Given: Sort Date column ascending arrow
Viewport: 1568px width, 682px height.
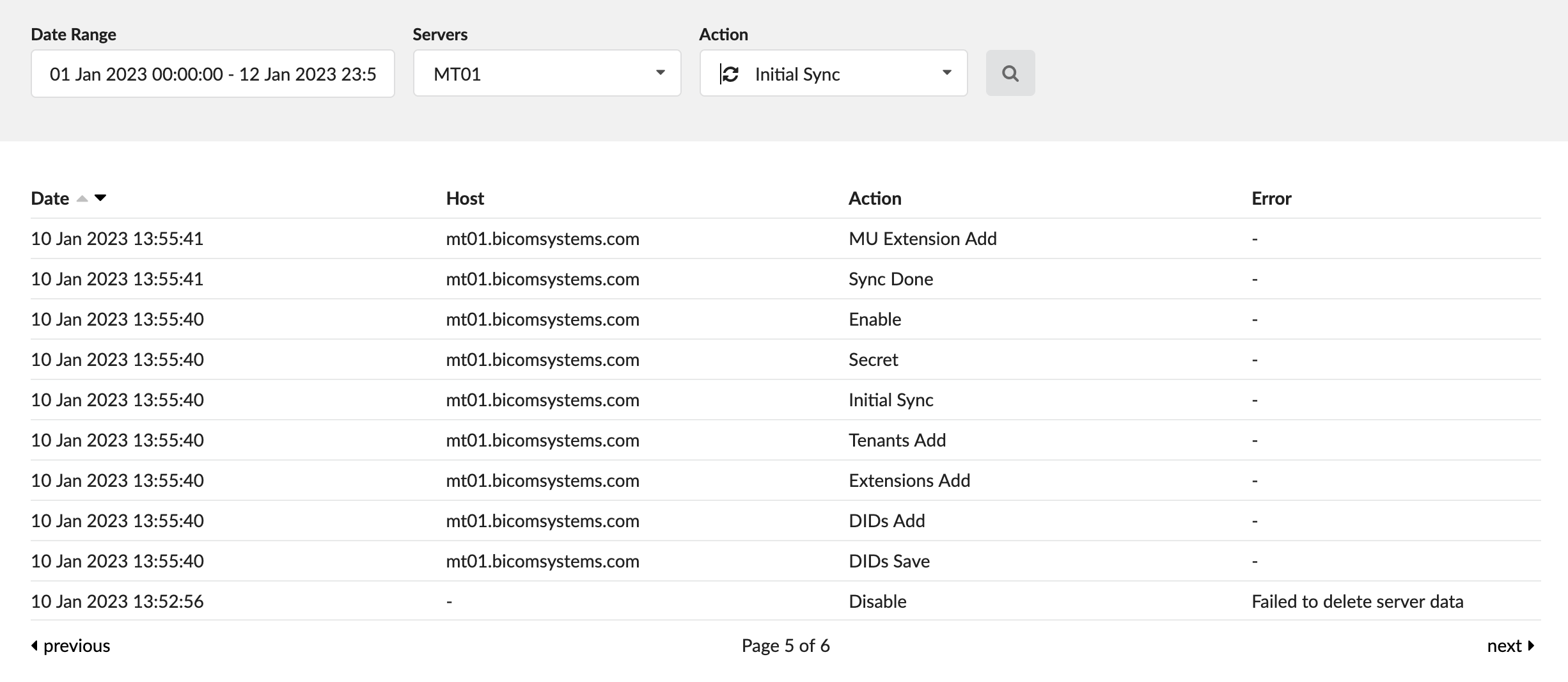Looking at the screenshot, I should (x=82, y=198).
